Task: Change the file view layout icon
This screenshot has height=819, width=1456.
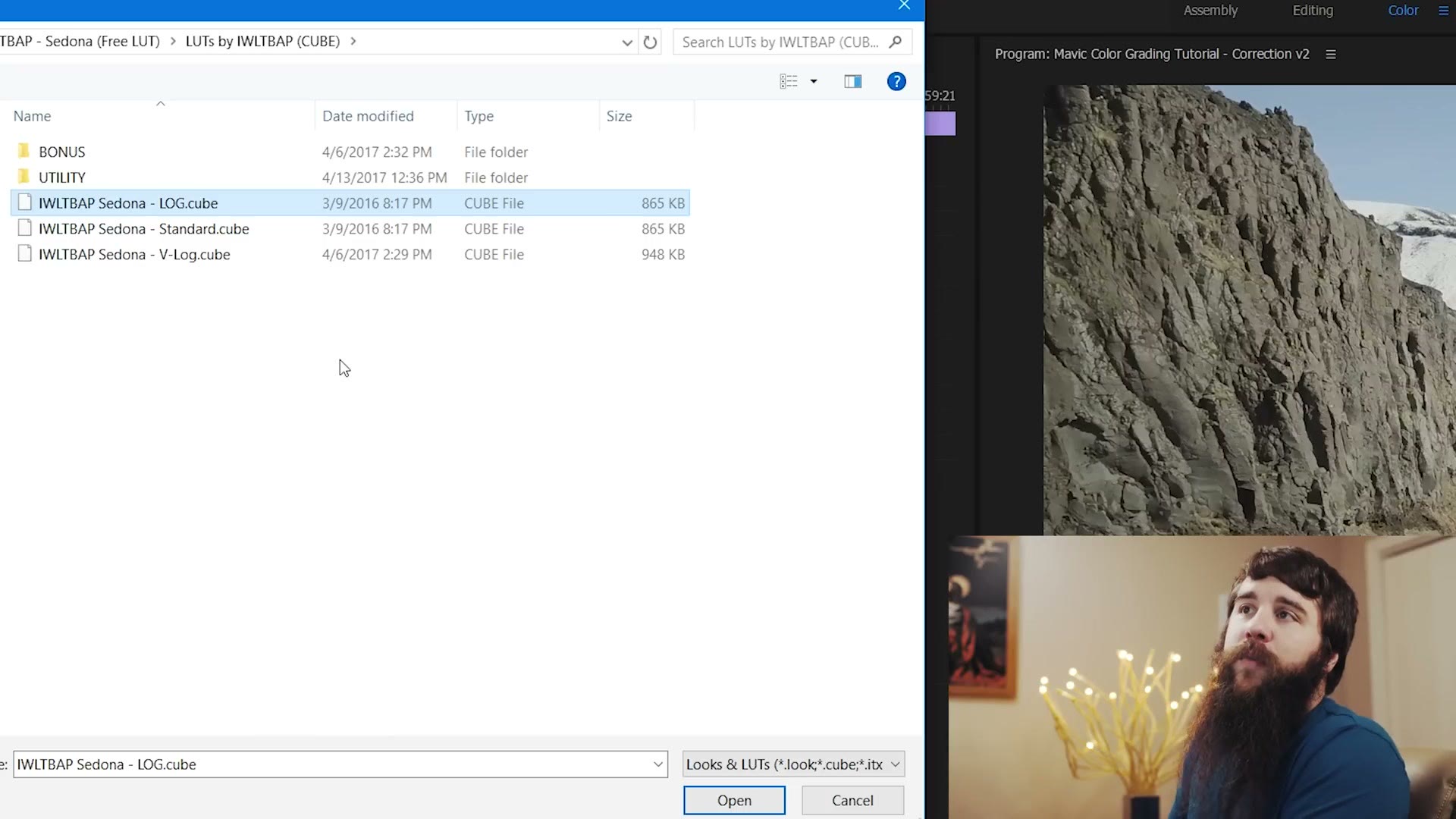Action: click(789, 81)
